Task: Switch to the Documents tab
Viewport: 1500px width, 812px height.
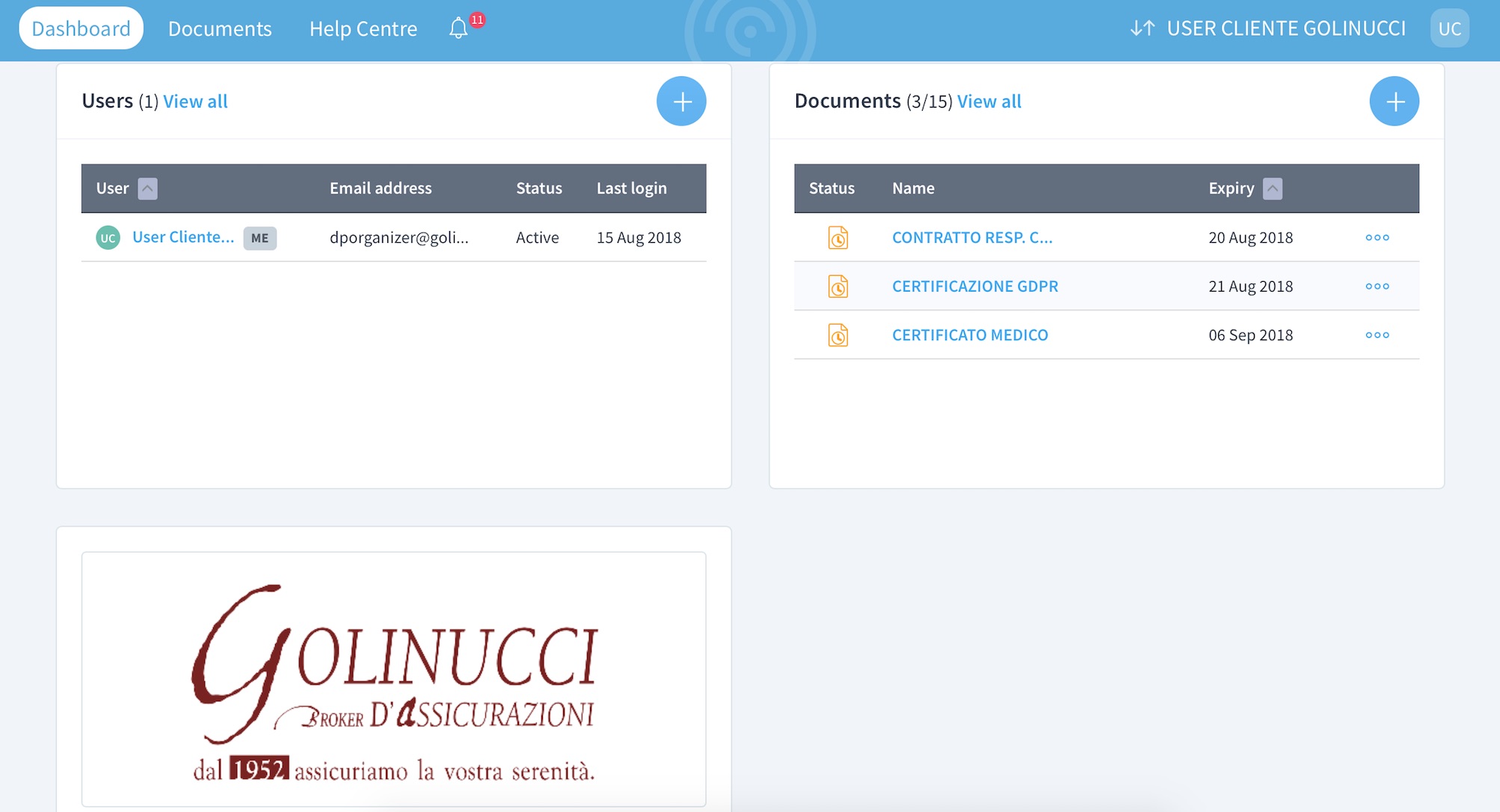Action: pyautogui.click(x=220, y=28)
